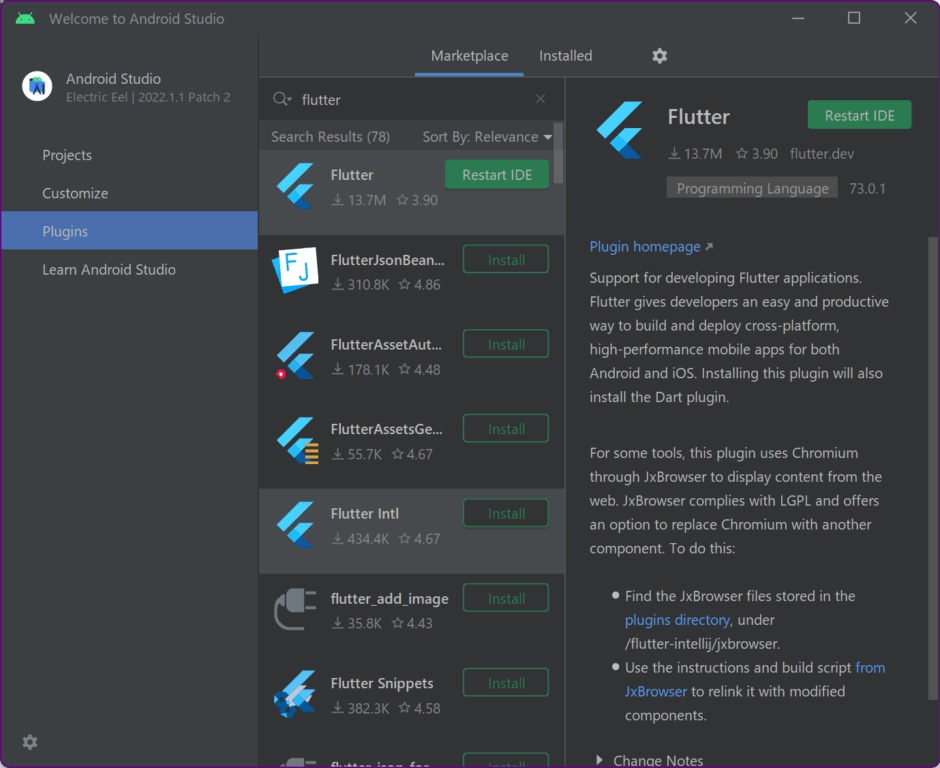Click the Flutter Snippets plugin icon
This screenshot has height=768, width=940.
tap(295, 695)
